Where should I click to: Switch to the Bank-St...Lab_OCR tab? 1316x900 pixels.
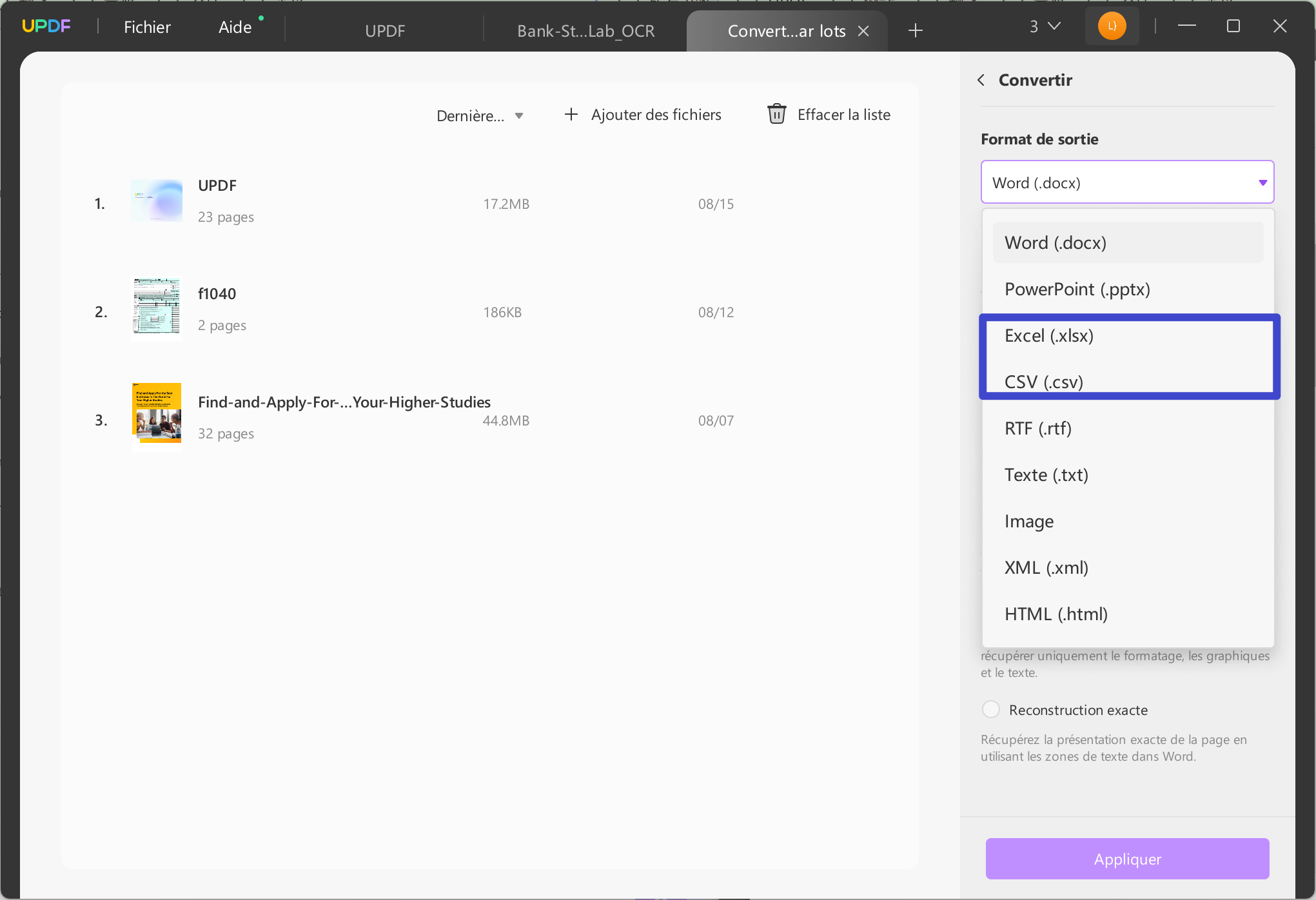tap(585, 31)
